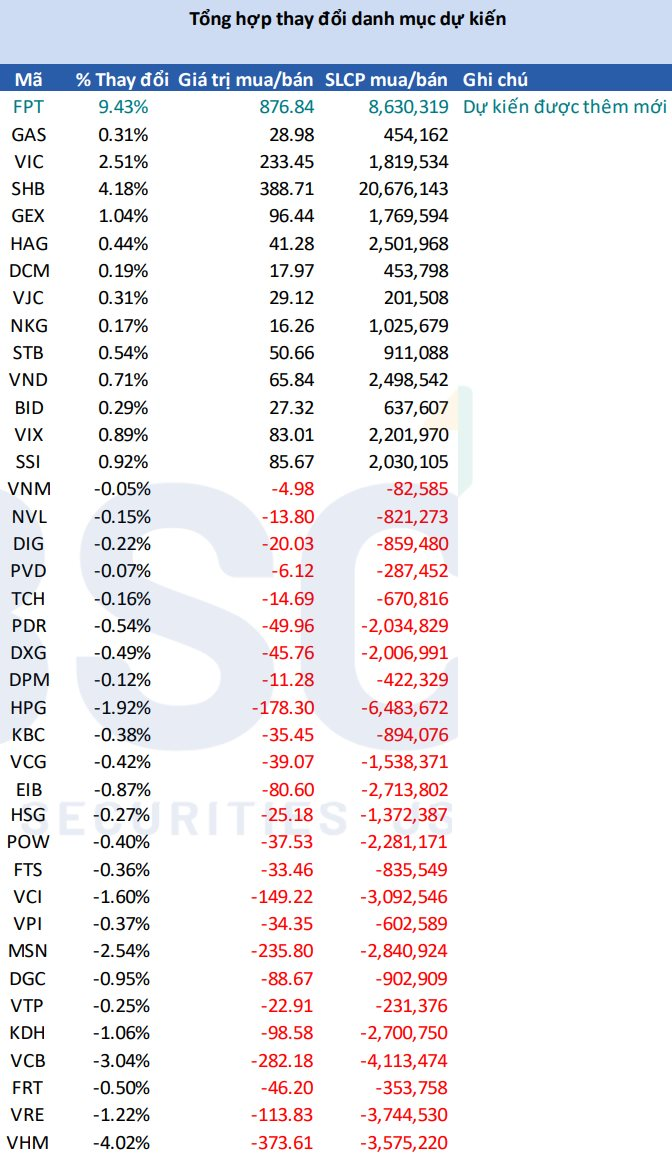This screenshot has height=1161, width=672.
Task: Click the 'Giá trị mua/bán' header
Action: tap(246, 80)
